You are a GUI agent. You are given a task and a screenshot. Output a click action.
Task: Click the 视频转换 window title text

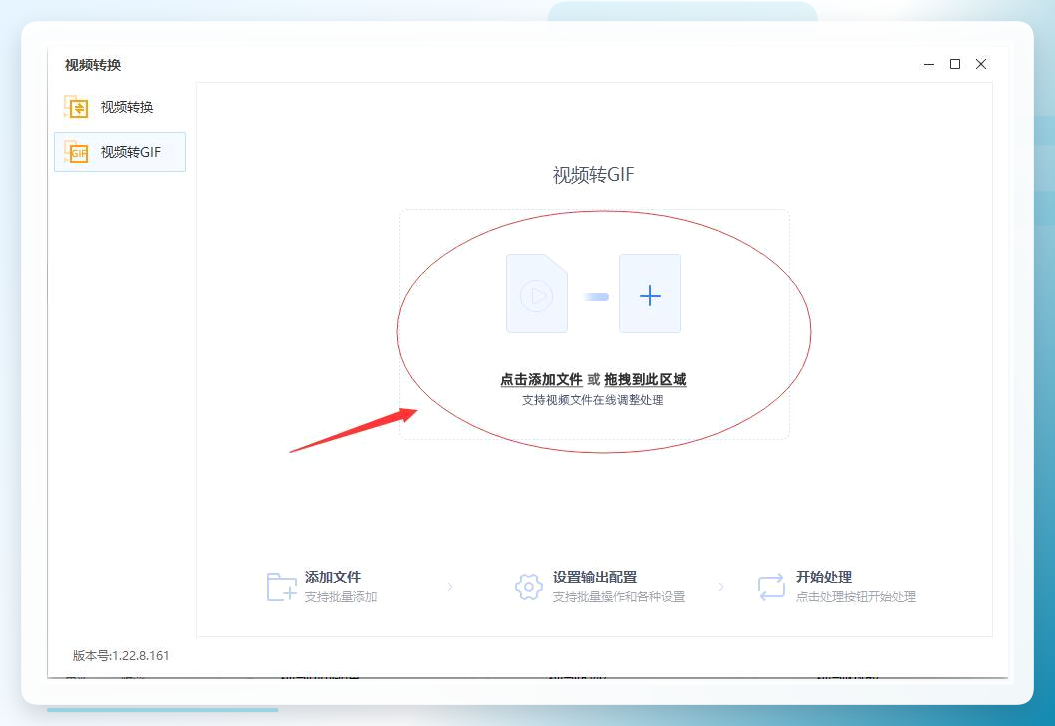pos(93,65)
